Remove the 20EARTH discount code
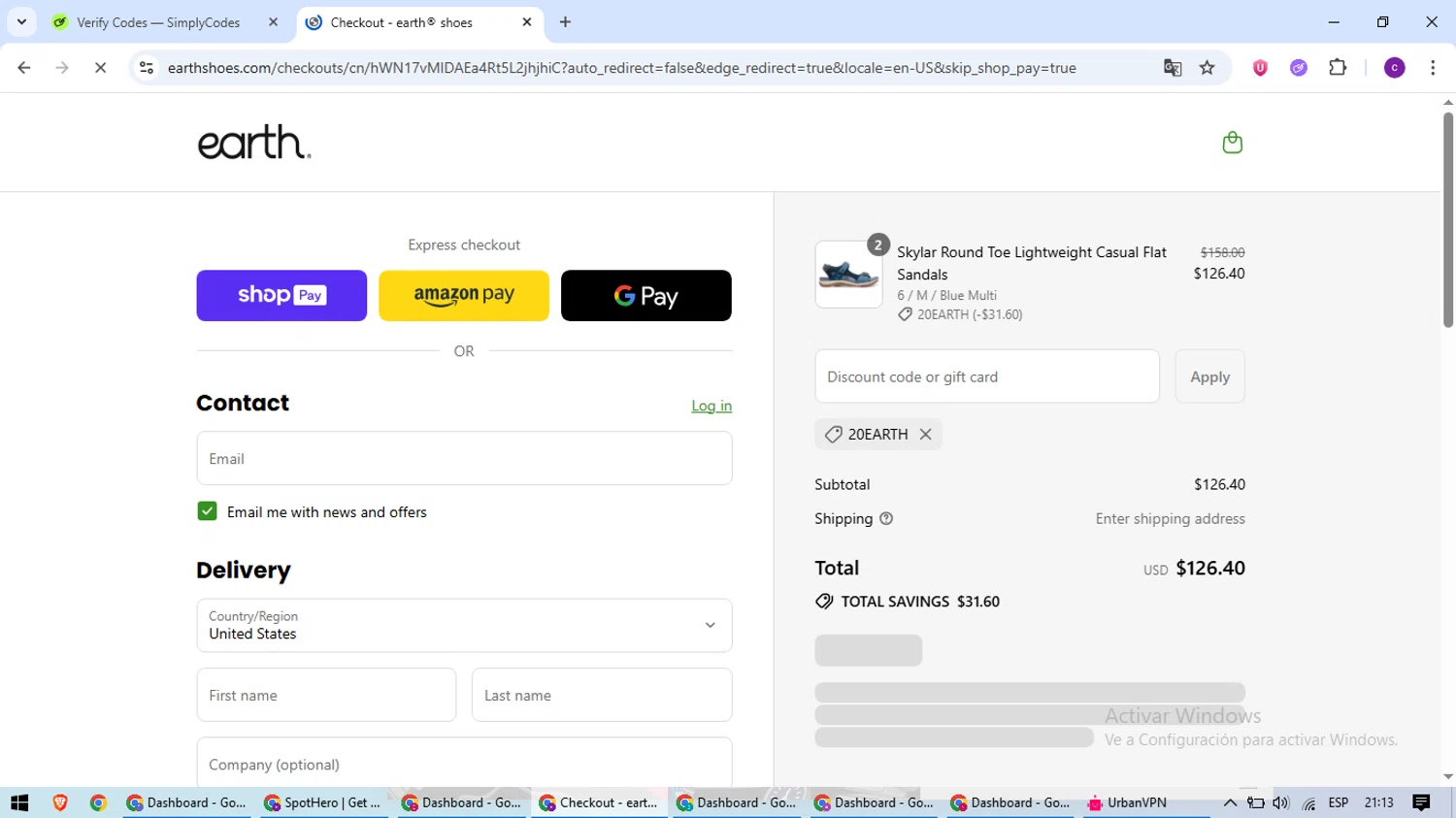Image resolution: width=1456 pixels, height=818 pixels. (x=925, y=435)
